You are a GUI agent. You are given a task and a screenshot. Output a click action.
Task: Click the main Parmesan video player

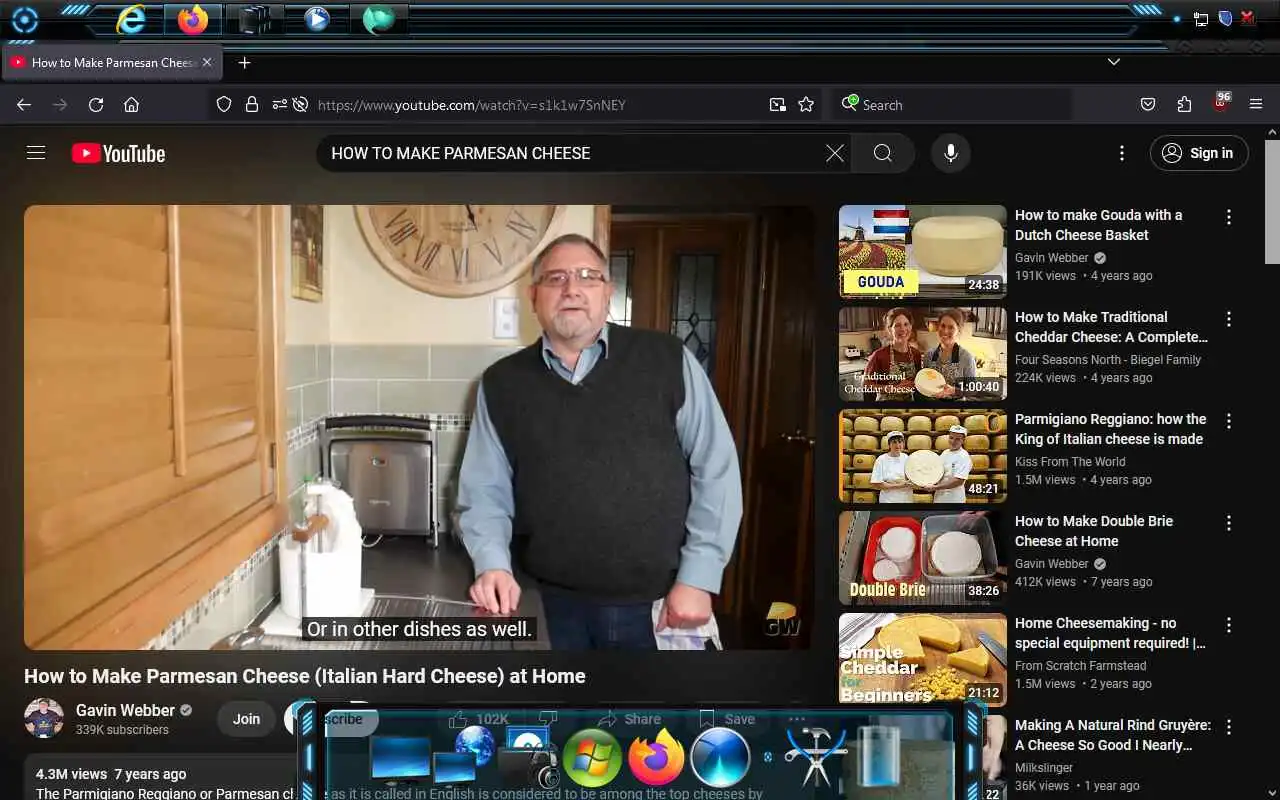(x=419, y=427)
